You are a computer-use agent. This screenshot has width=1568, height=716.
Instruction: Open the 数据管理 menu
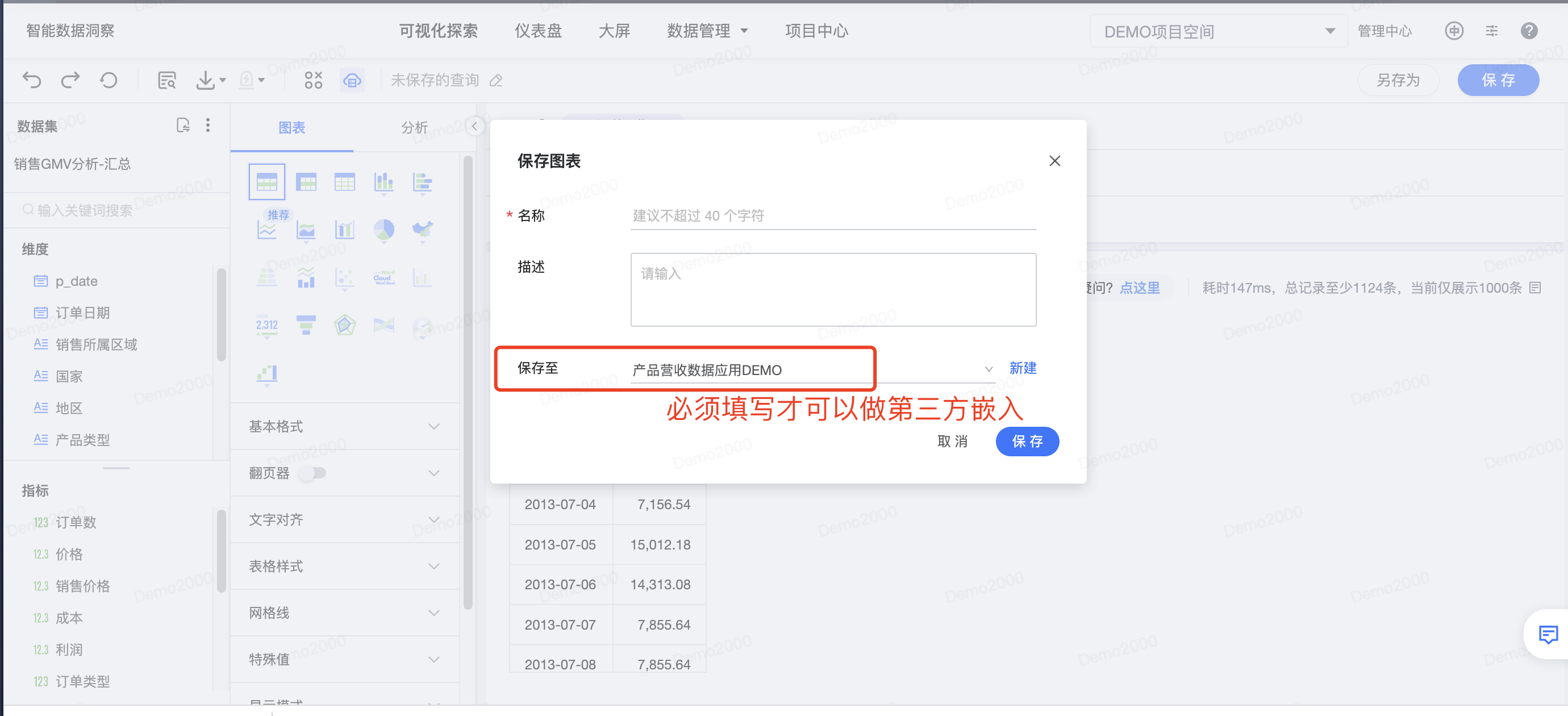tap(707, 31)
